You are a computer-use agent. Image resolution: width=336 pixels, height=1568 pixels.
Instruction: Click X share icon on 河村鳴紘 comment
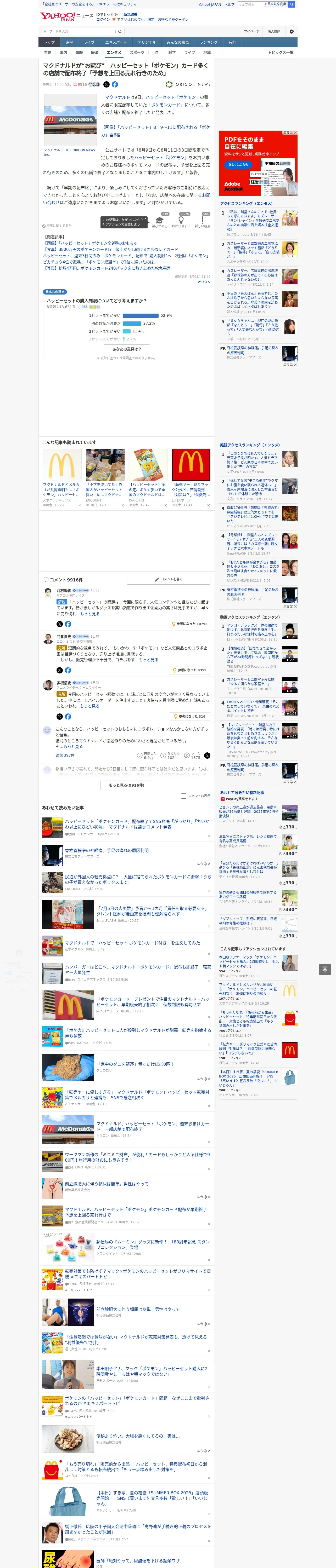click(x=59, y=624)
